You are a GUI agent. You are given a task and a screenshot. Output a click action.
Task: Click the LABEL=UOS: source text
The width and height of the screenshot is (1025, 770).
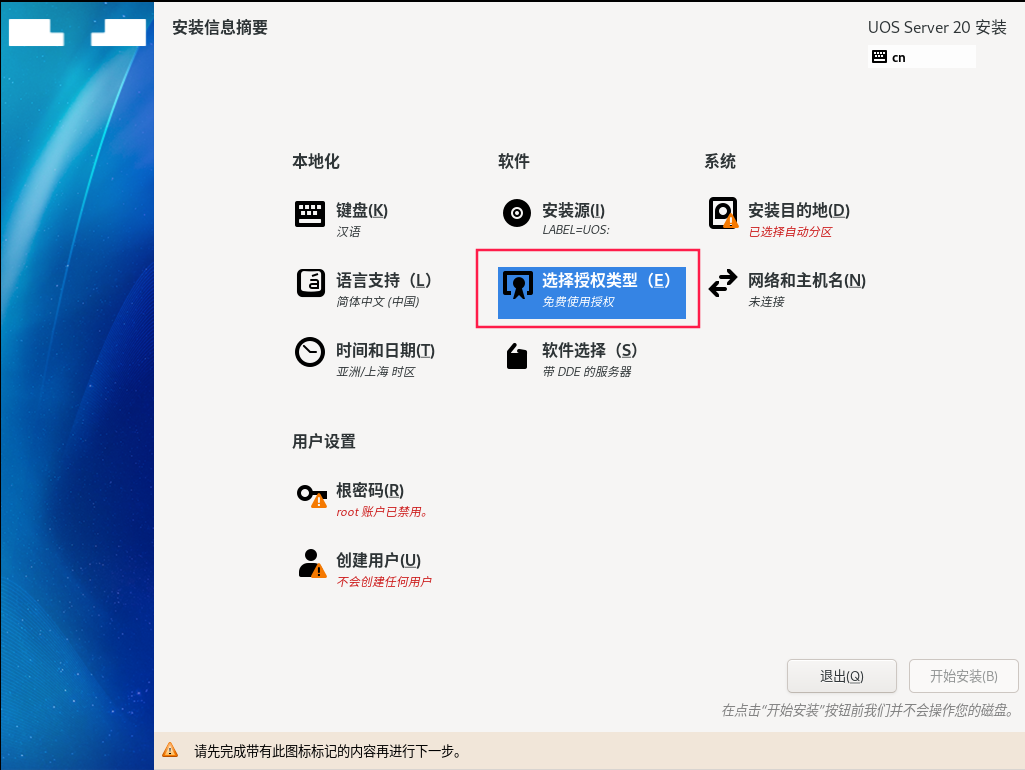576,230
